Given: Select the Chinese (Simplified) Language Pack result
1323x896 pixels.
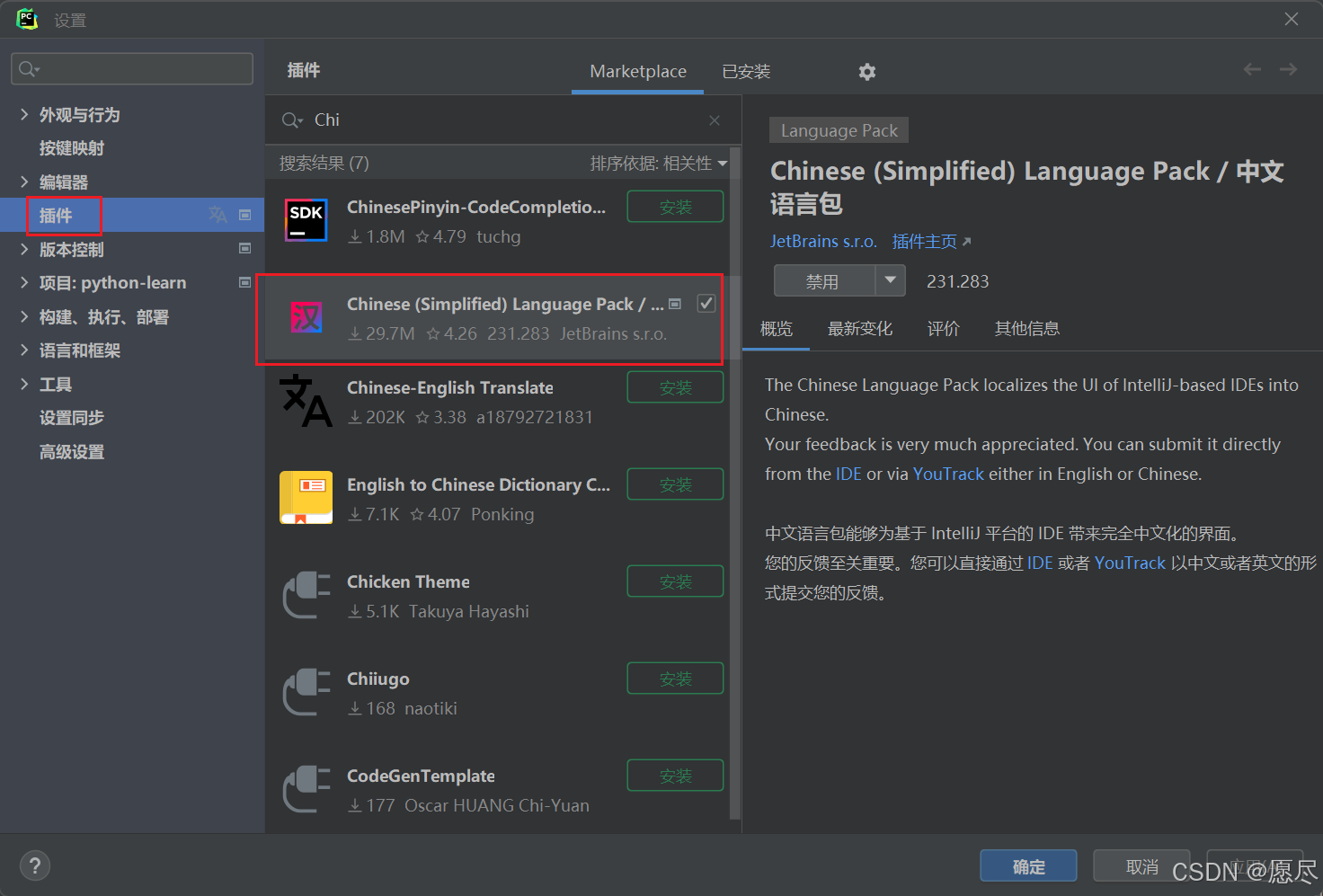Looking at the screenshot, I should pos(496,318).
